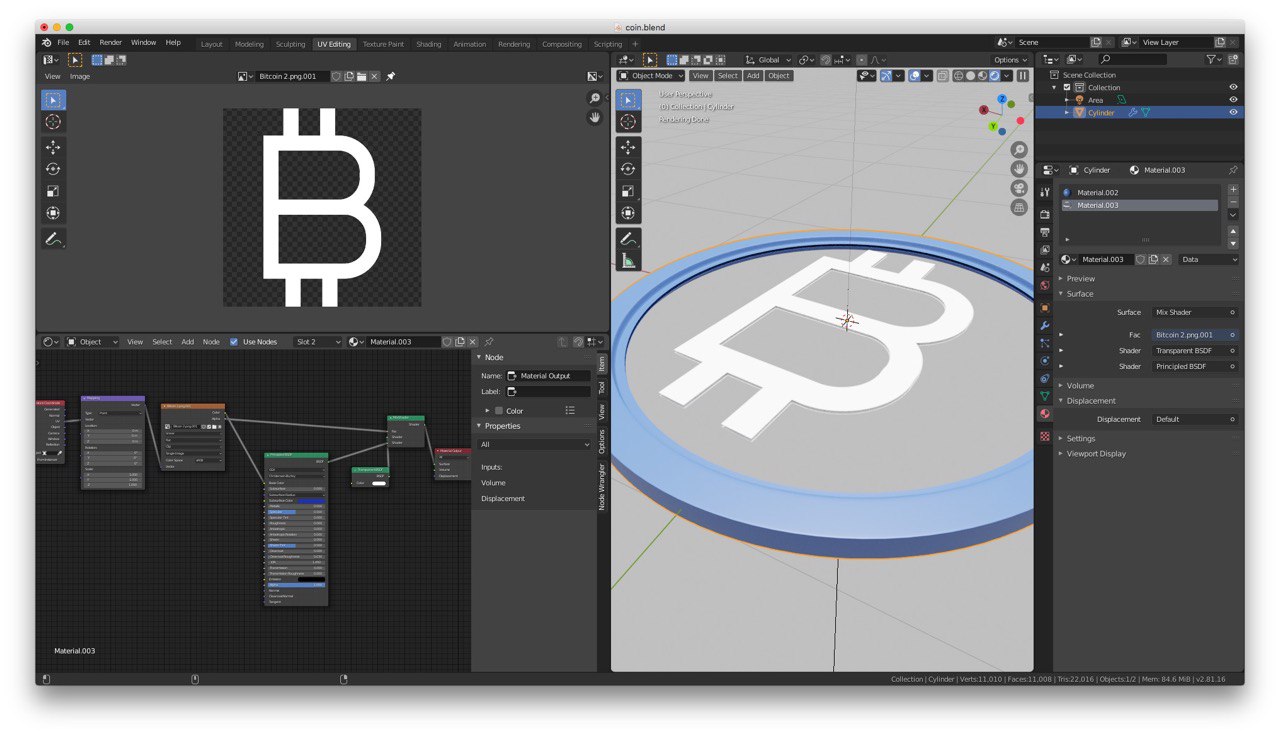This screenshot has height=736, width=1280.
Task: Open the Texture properties checker tab
Action: click(1045, 436)
